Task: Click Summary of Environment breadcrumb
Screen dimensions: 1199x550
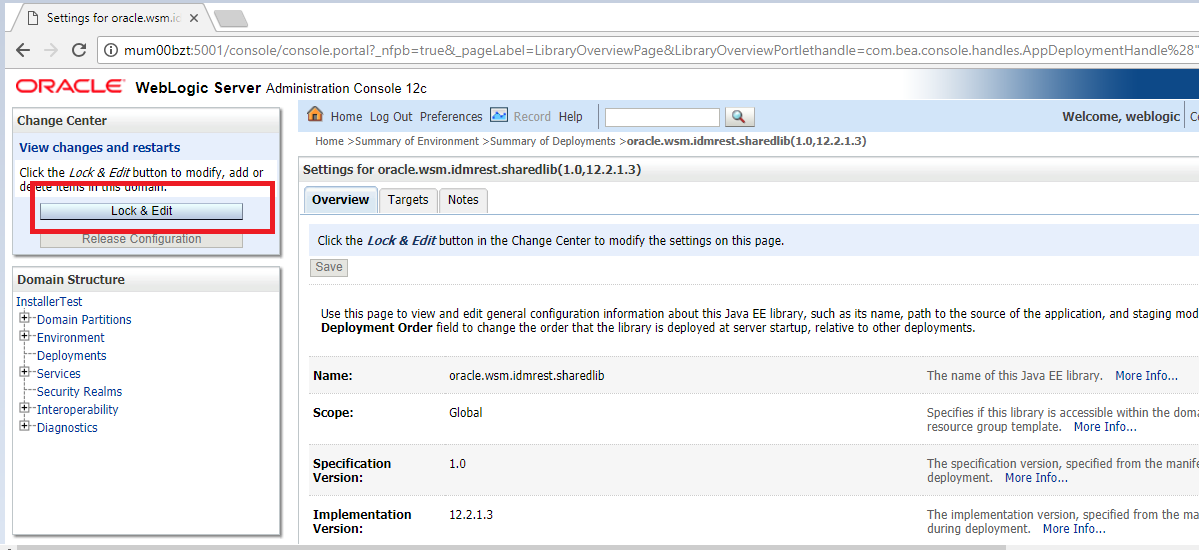Action: click(417, 142)
